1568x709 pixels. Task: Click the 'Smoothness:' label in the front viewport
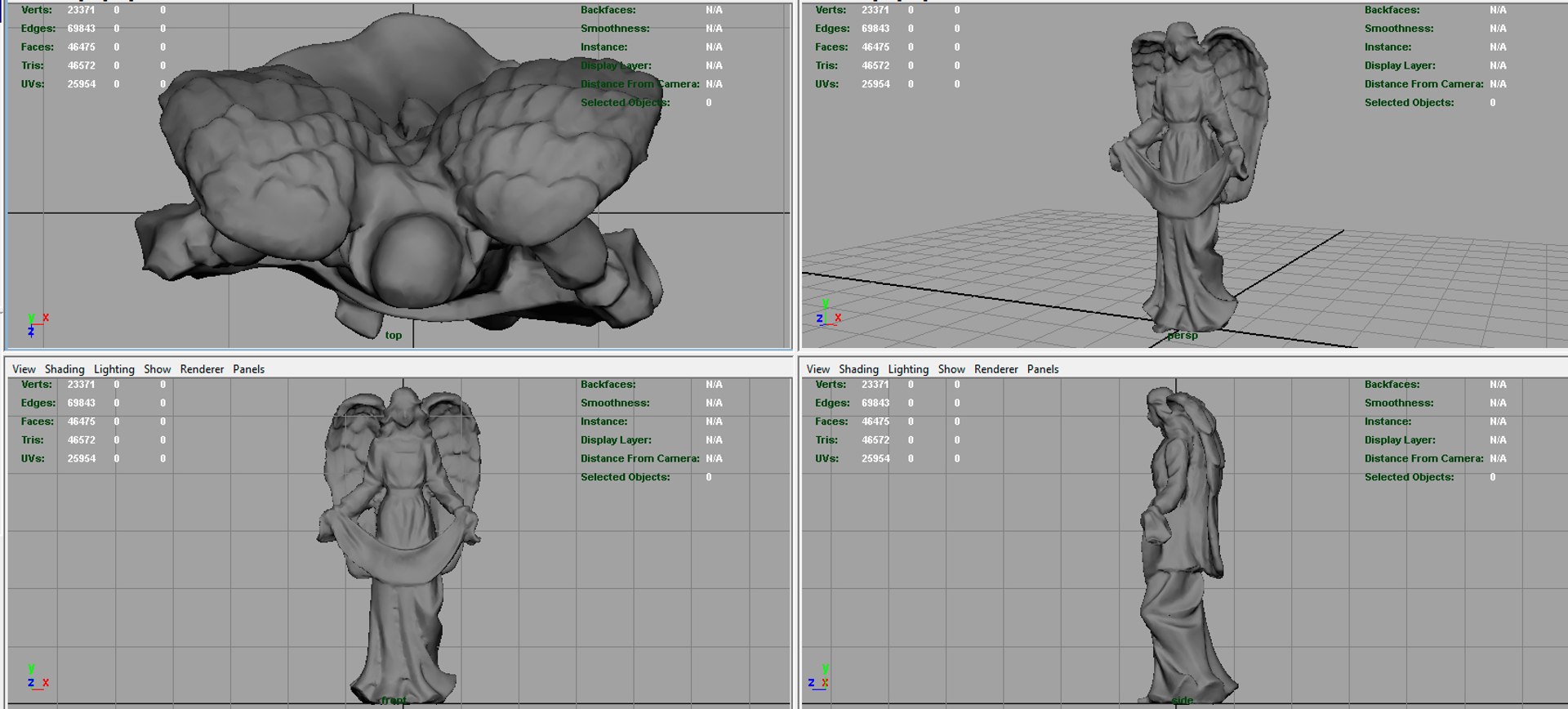tap(615, 404)
